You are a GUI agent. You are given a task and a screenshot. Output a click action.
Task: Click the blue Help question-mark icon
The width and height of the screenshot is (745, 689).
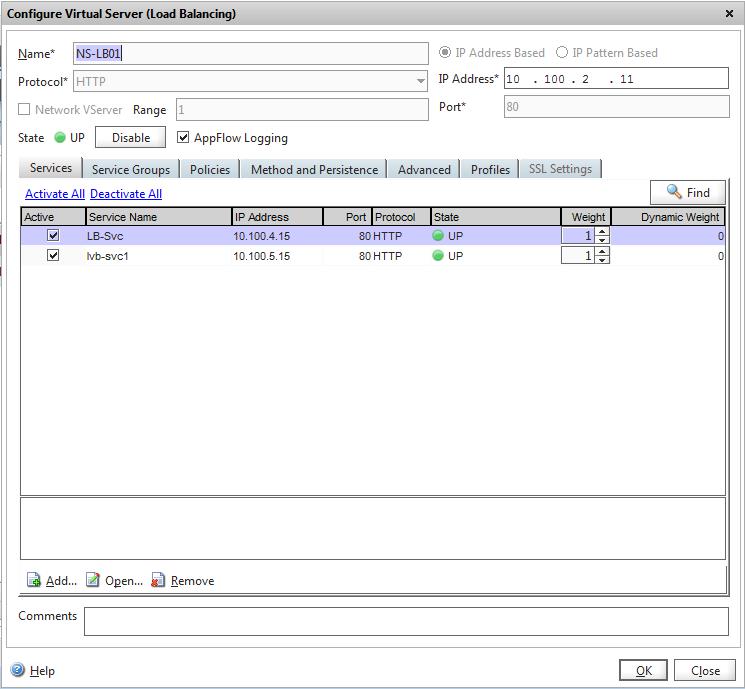pyautogui.click(x=18, y=670)
